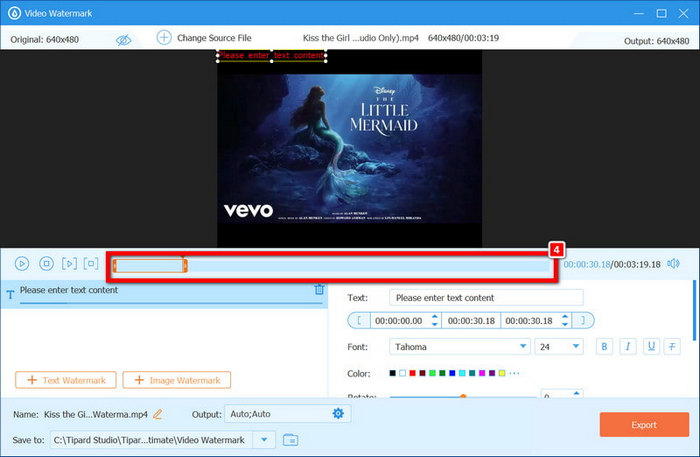Click the Change Source File label
Image resolution: width=700 pixels, height=457 pixels.
pyautogui.click(x=214, y=38)
